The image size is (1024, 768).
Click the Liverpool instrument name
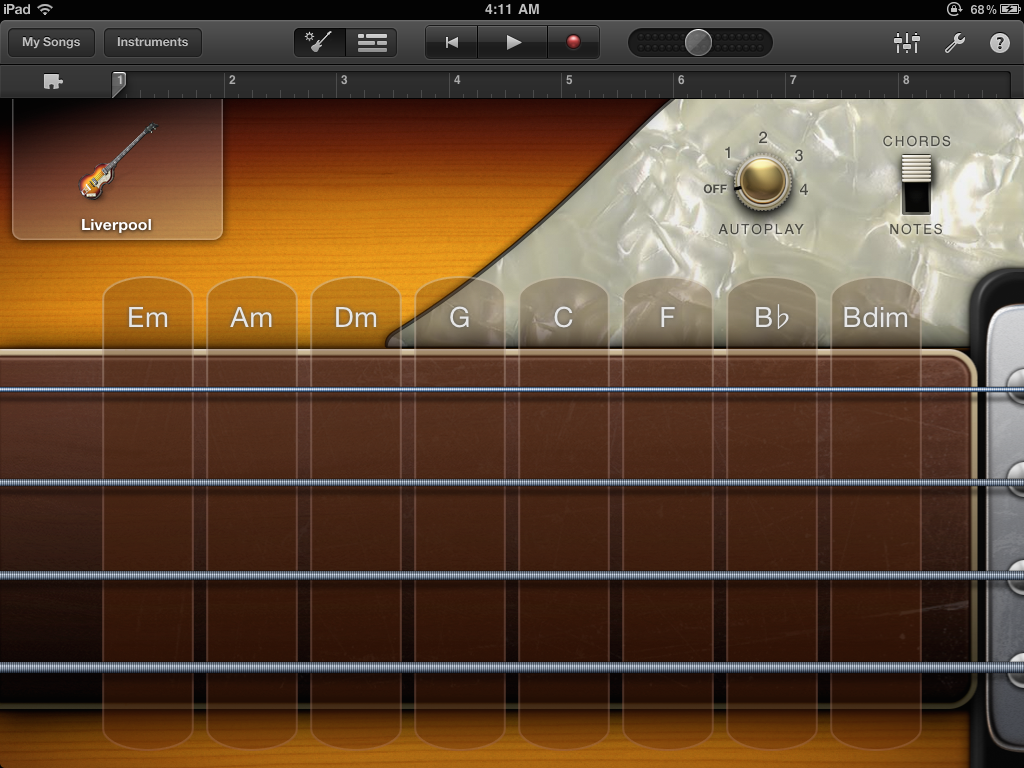(x=116, y=225)
